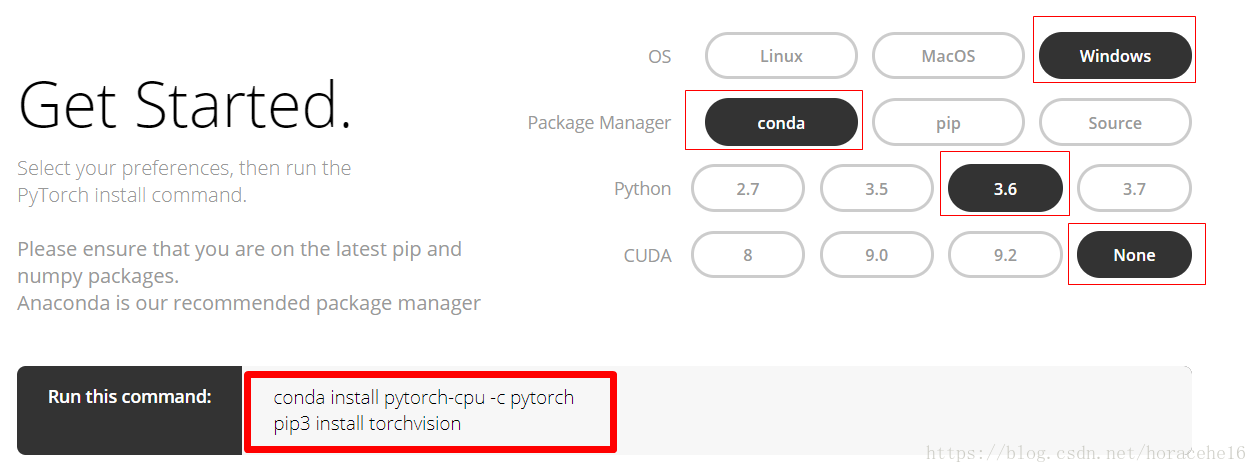The height and width of the screenshot is (473, 1257).
Task: Set CUDA option to None
Action: [1134, 255]
